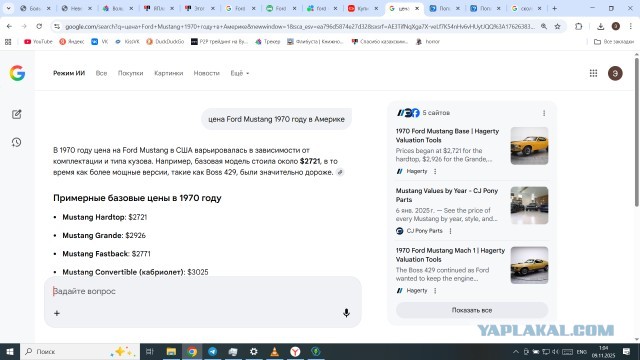Expand the Ещё dropdown
The width and height of the screenshot is (640, 360).
coord(240,73)
